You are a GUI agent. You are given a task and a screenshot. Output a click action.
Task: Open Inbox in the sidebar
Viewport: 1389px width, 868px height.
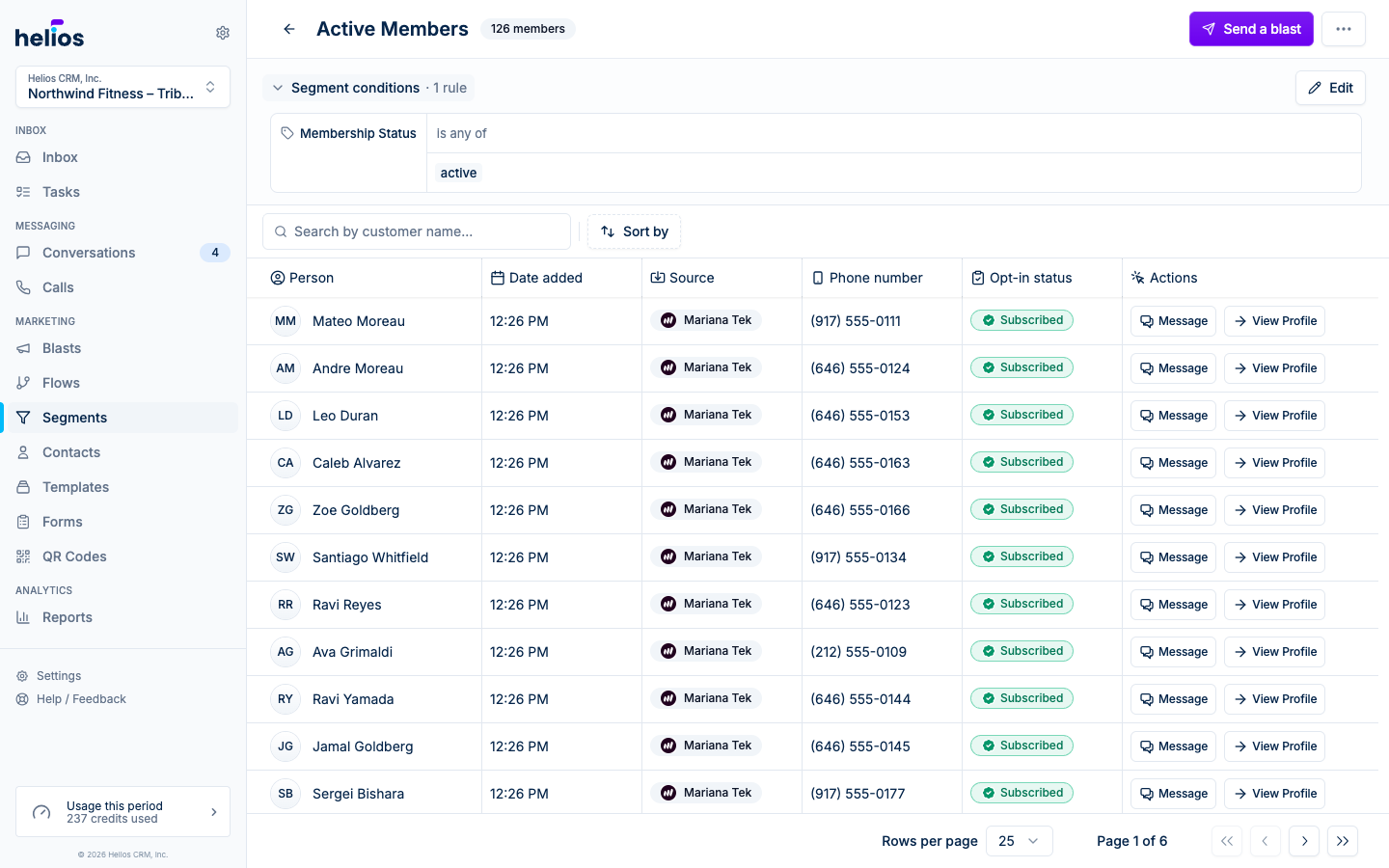[123, 157]
